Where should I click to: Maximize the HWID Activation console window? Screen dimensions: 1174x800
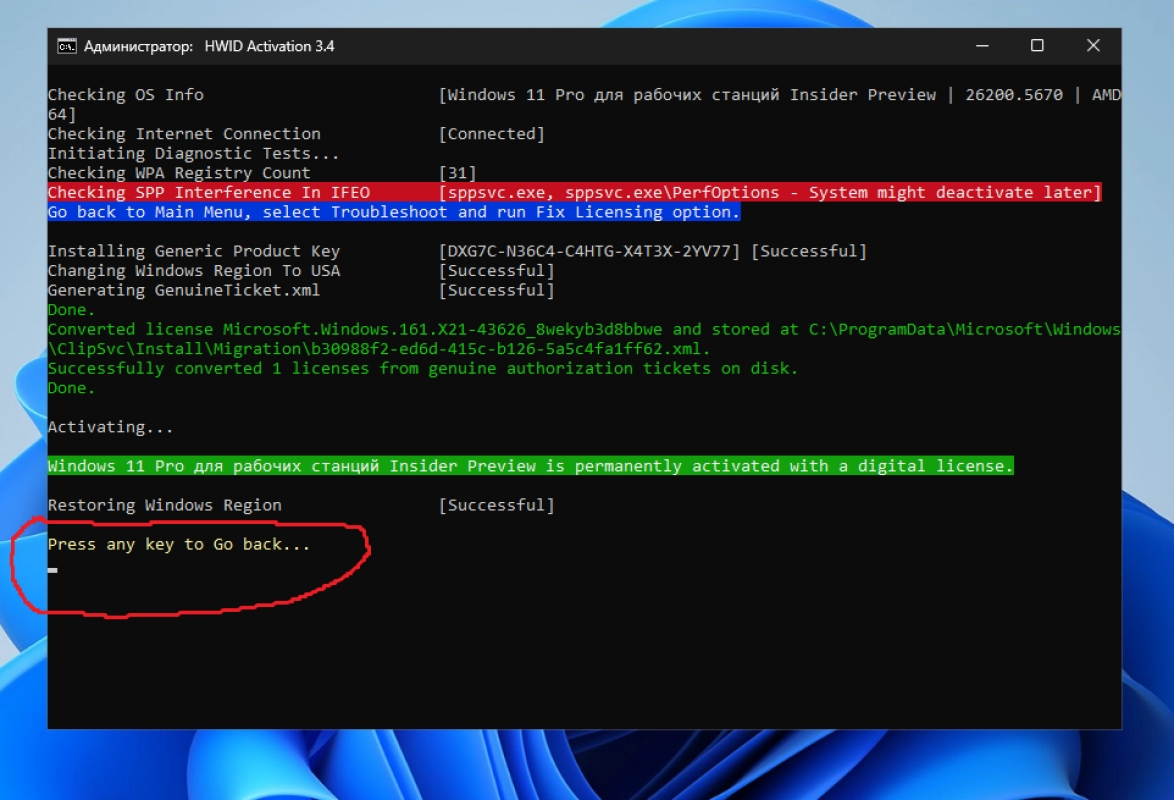[1037, 46]
